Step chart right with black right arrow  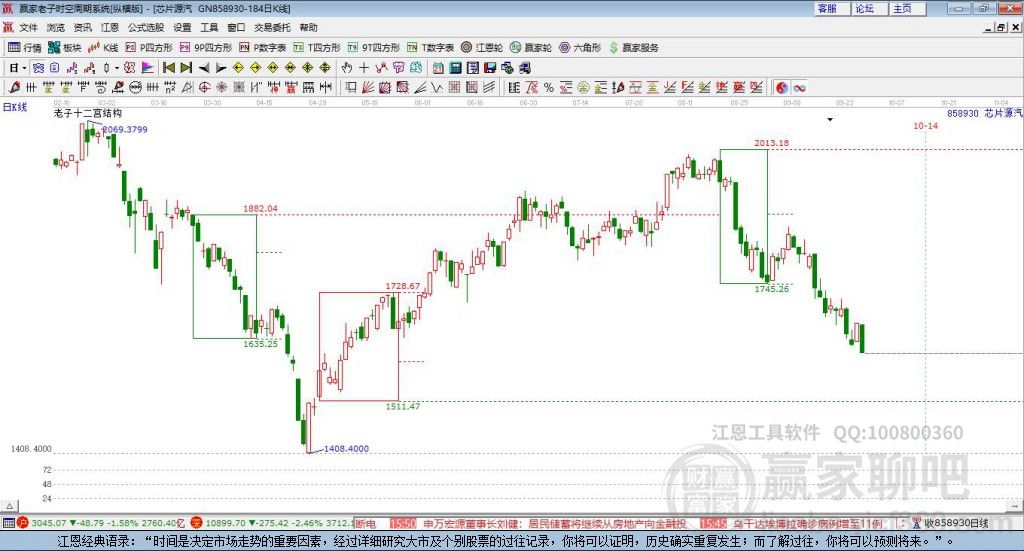click(221, 68)
